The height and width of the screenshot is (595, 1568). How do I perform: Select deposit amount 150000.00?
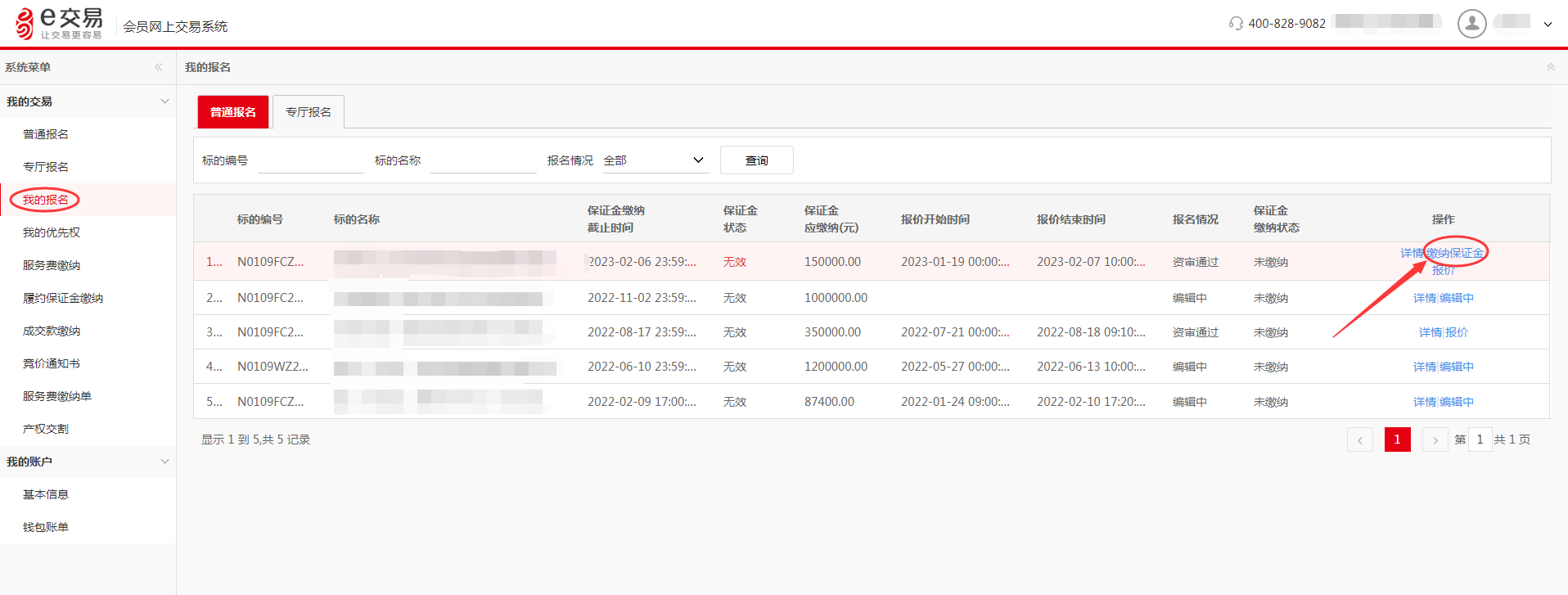pos(832,262)
